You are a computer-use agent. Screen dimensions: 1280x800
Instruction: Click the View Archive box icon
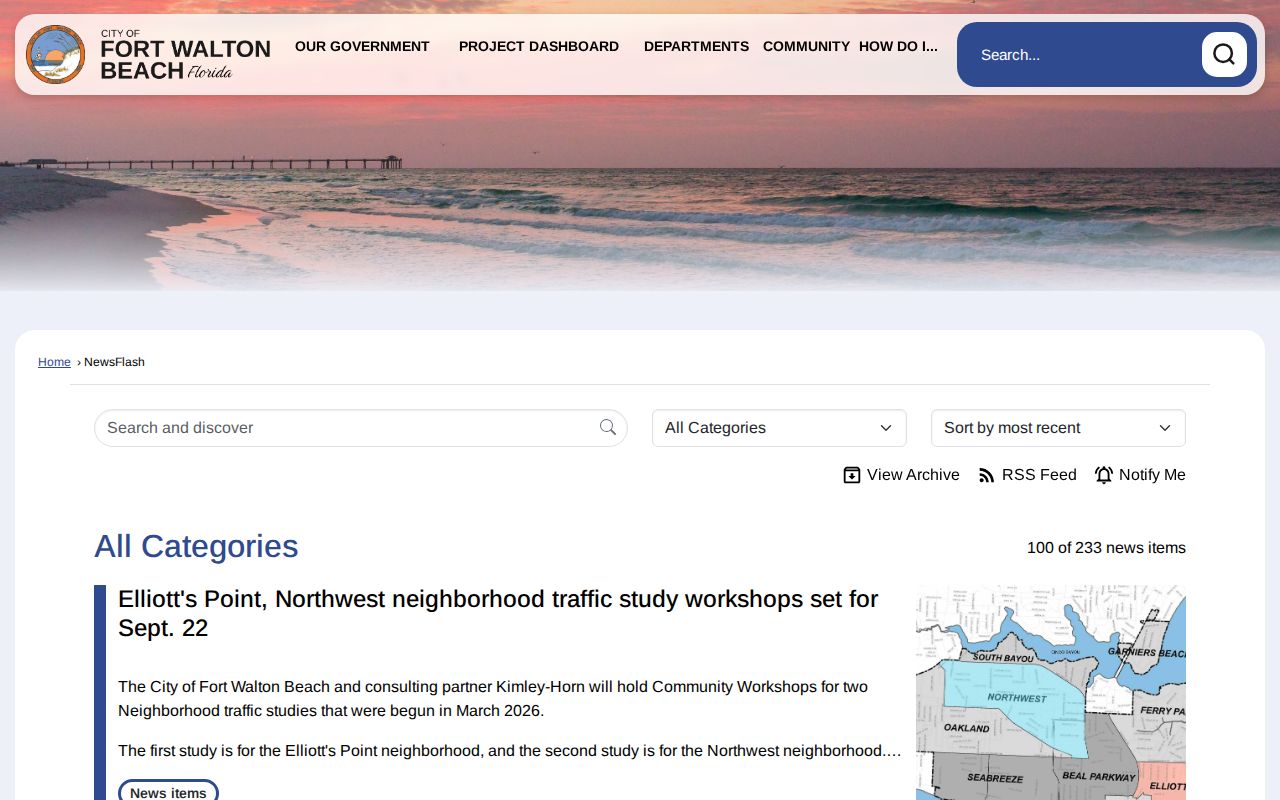852,475
